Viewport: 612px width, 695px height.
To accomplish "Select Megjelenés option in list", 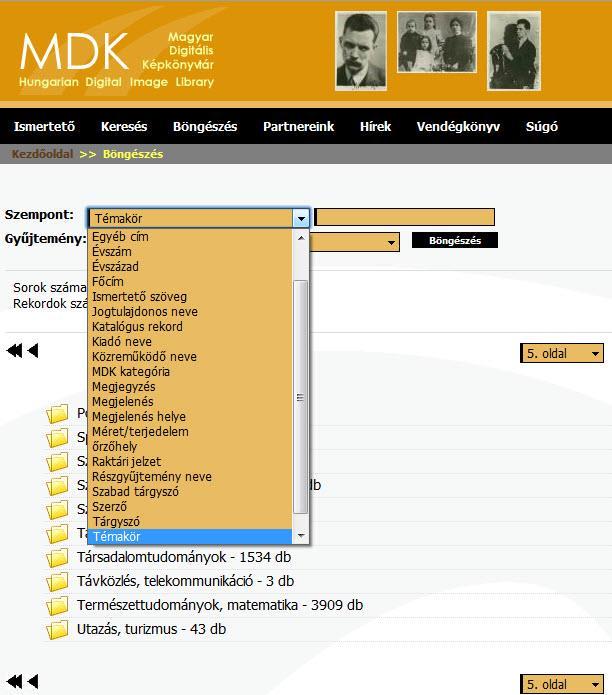I will tap(190, 402).
